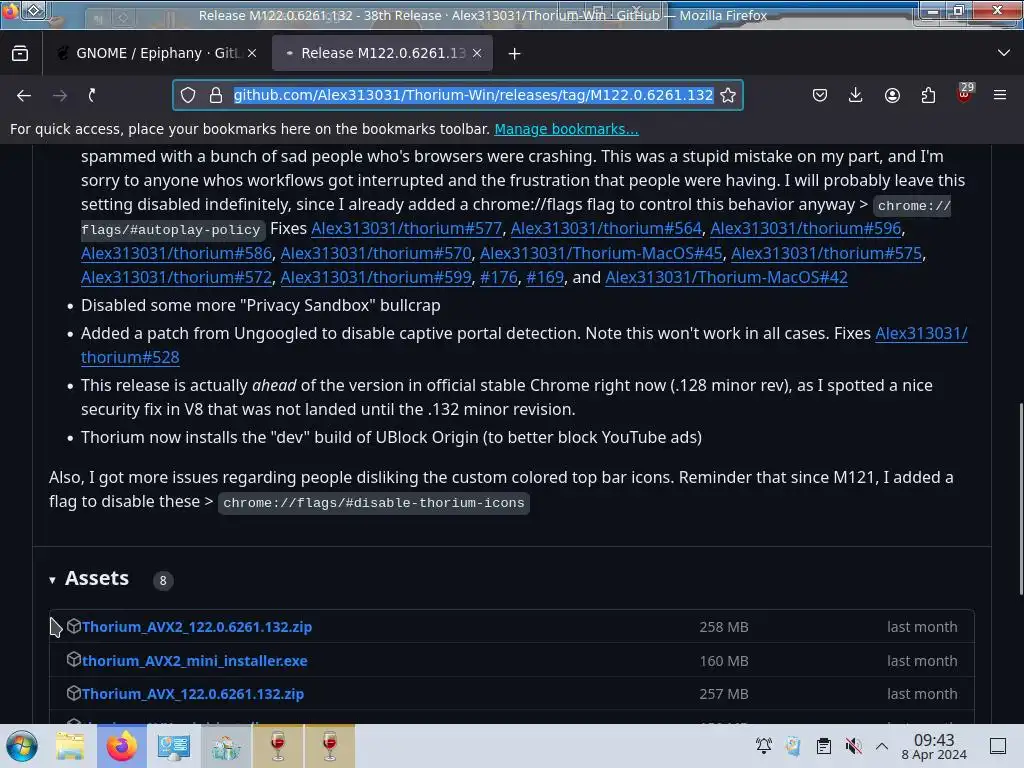Image resolution: width=1024 pixels, height=768 pixels.
Task: Switch to the GNOME / Epiphany tab
Action: [x=154, y=54]
